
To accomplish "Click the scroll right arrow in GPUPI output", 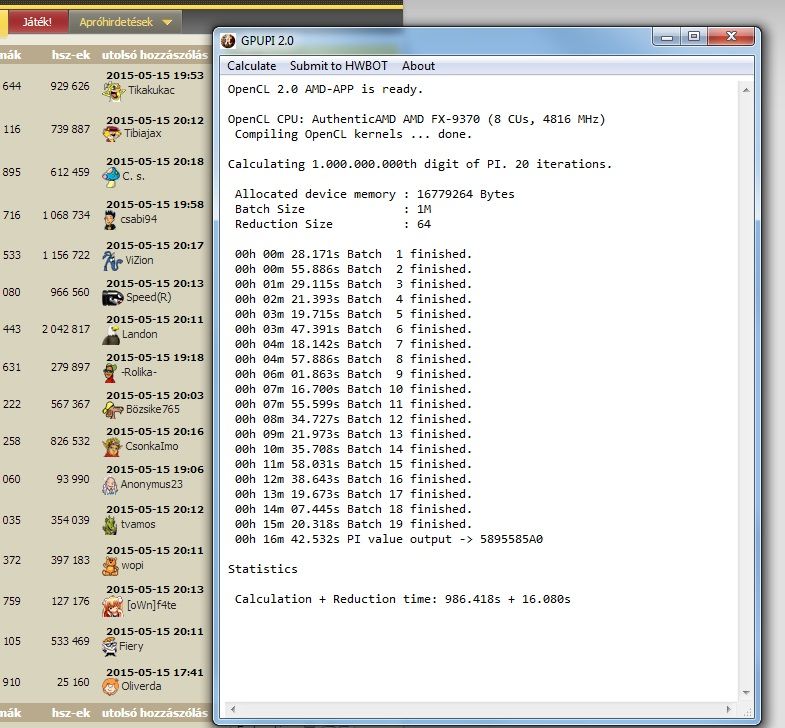I will click(x=728, y=709).
